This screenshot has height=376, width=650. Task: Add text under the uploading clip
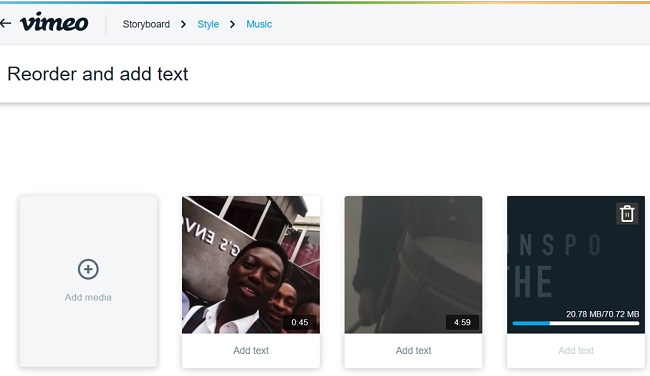tap(576, 351)
